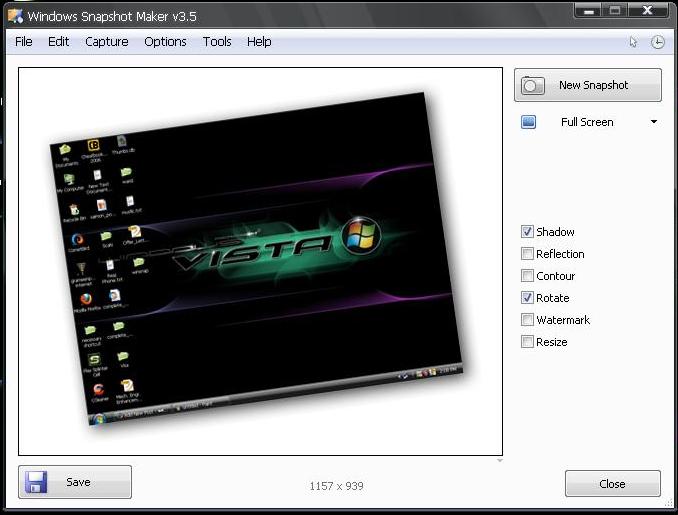Minimize the Snapshot Maker window
Image resolution: width=678 pixels, height=515 pixels.
click(588, 11)
